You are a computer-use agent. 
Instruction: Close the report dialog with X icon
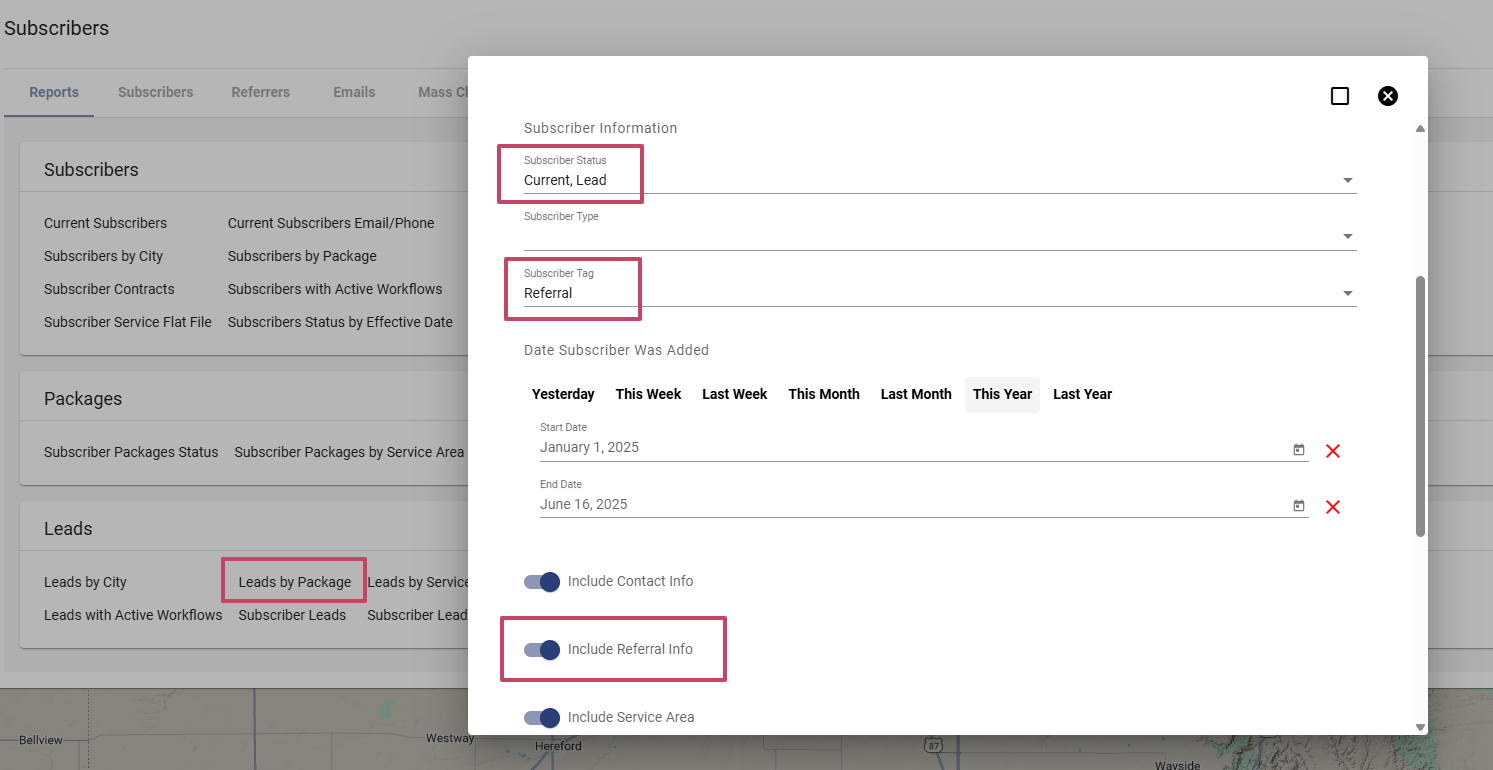point(1387,96)
